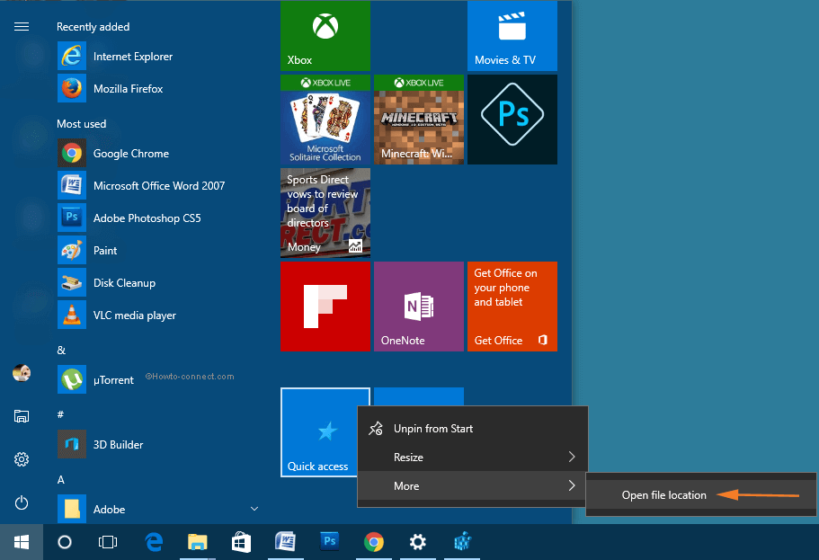Open 3D Builder app
The image size is (819, 560).
point(157,445)
